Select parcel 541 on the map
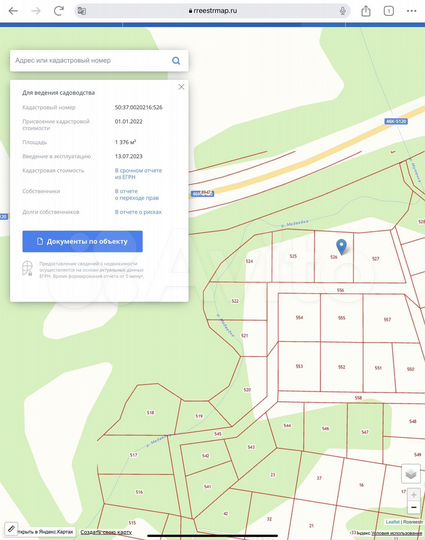 pyautogui.click(x=207, y=487)
